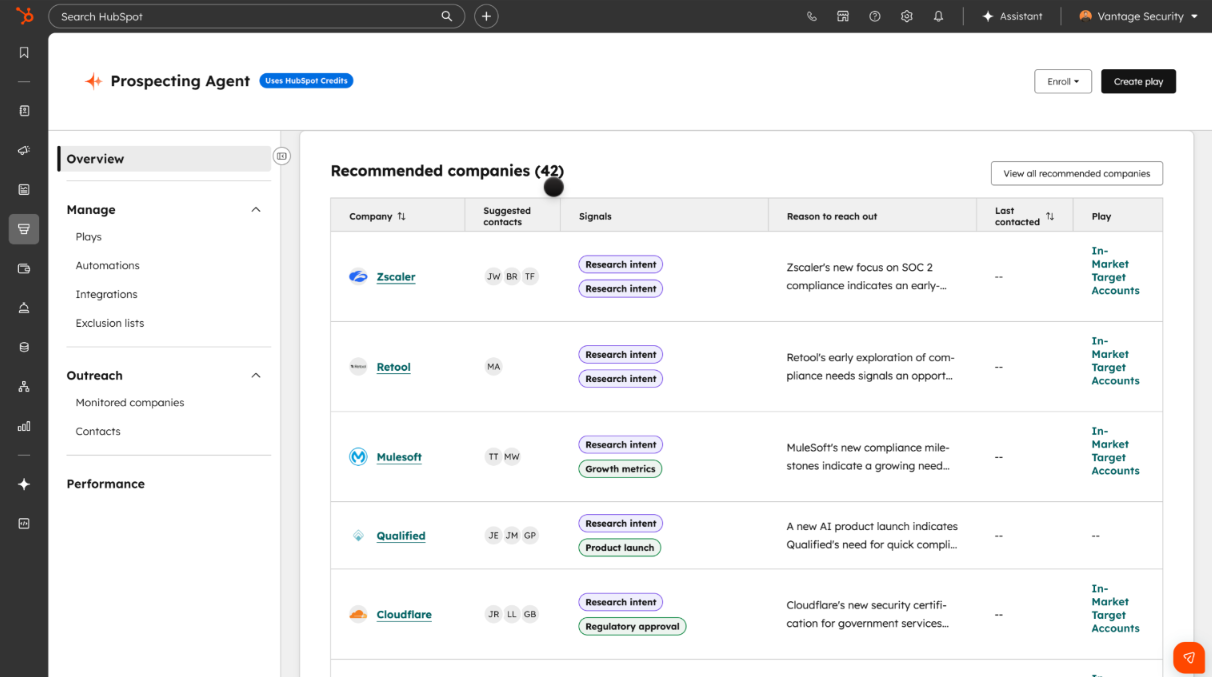Select Overview in the side menu
Image resolution: width=1212 pixels, height=677 pixels.
click(x=164, y=159)
